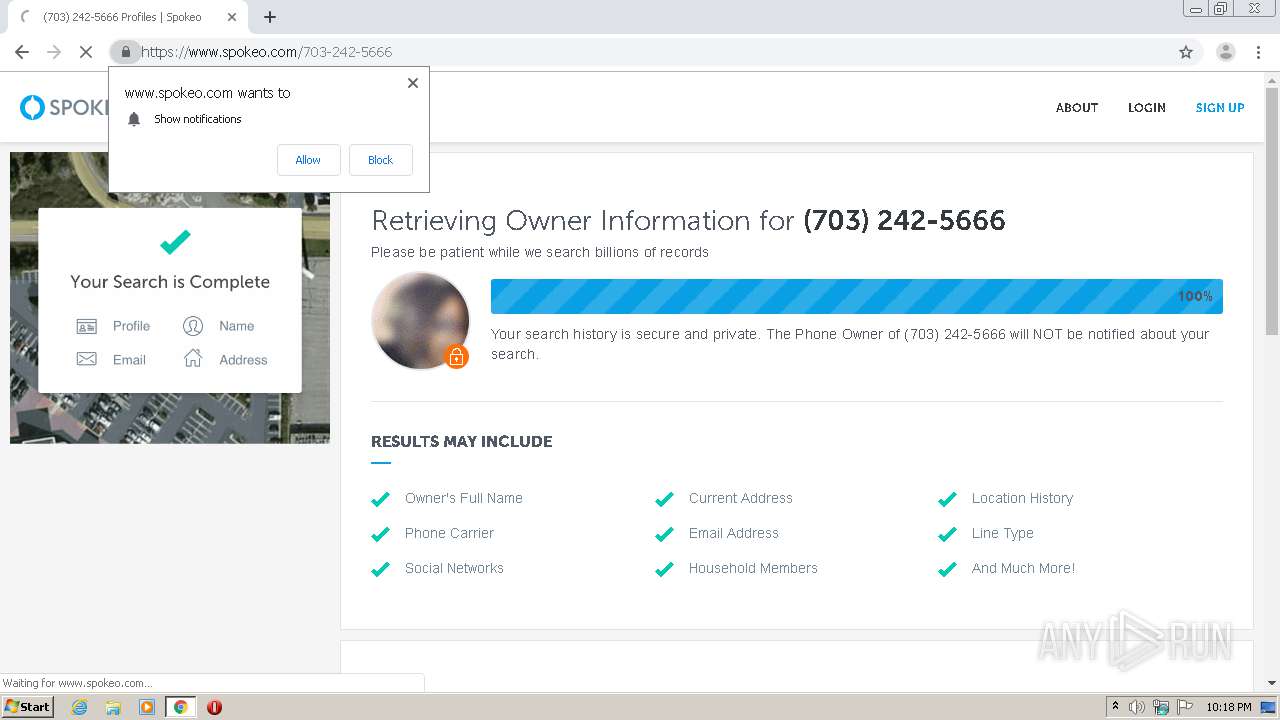Open the LOGIN page

point(1147,108)
